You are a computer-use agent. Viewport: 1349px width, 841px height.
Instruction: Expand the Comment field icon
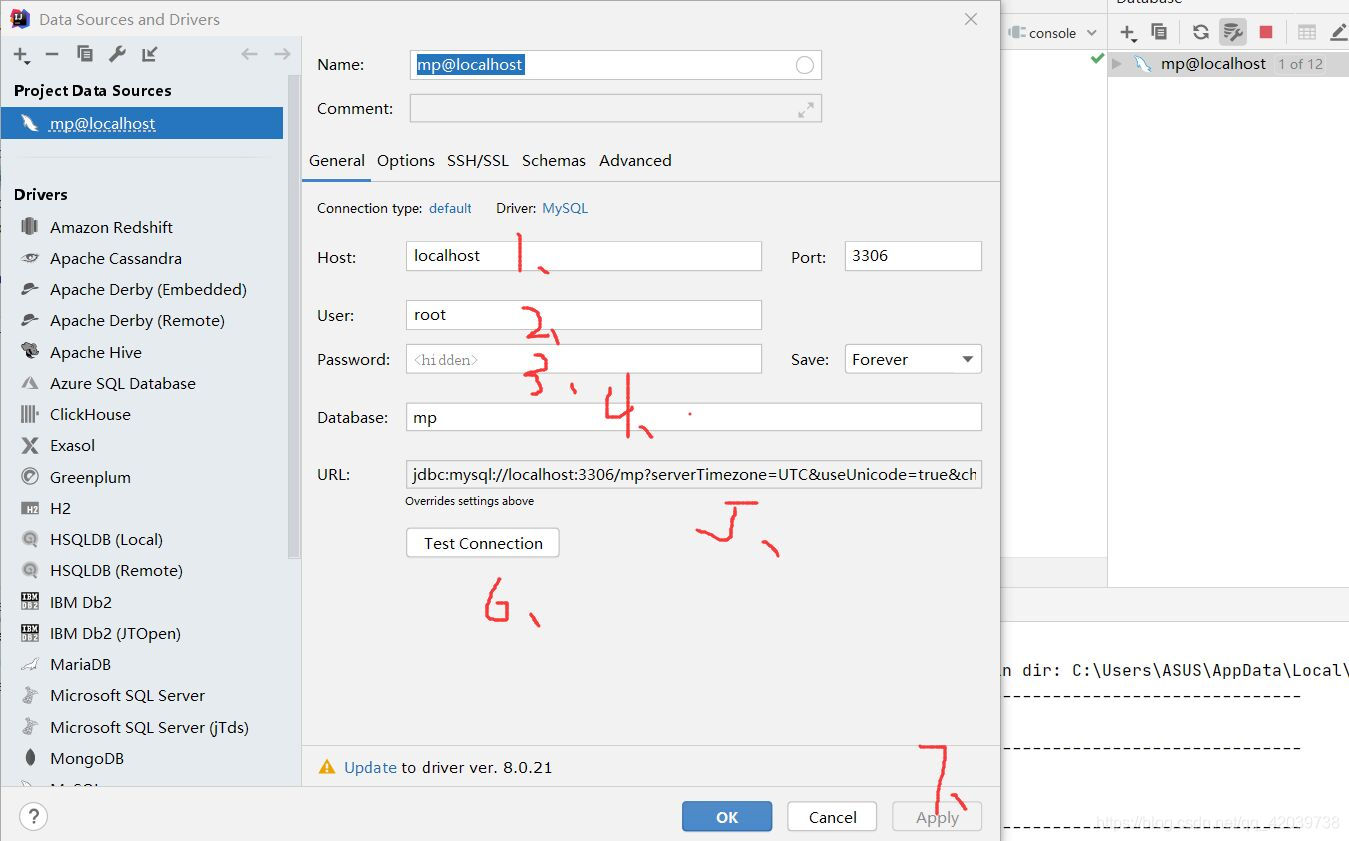click(806, 110)
